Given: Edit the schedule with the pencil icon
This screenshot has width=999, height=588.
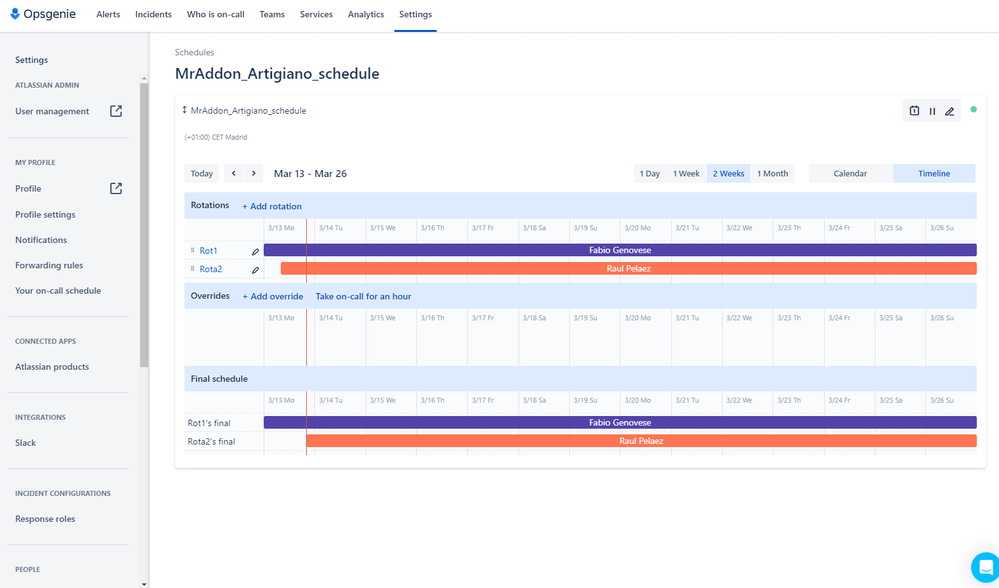Looking at the screenshot, I should click(949, 111).
